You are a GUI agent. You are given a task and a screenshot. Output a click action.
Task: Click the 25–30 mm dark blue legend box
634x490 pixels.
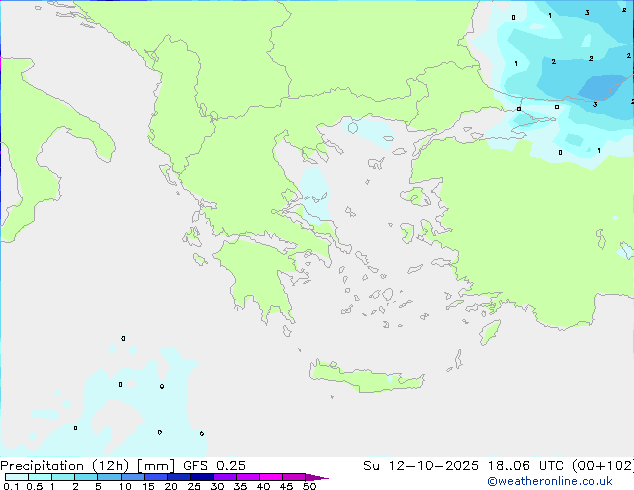pos(202,477)
